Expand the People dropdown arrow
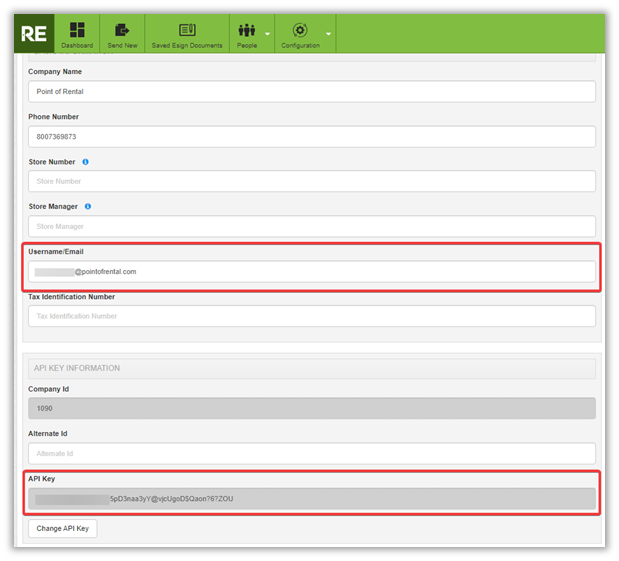 267,35
